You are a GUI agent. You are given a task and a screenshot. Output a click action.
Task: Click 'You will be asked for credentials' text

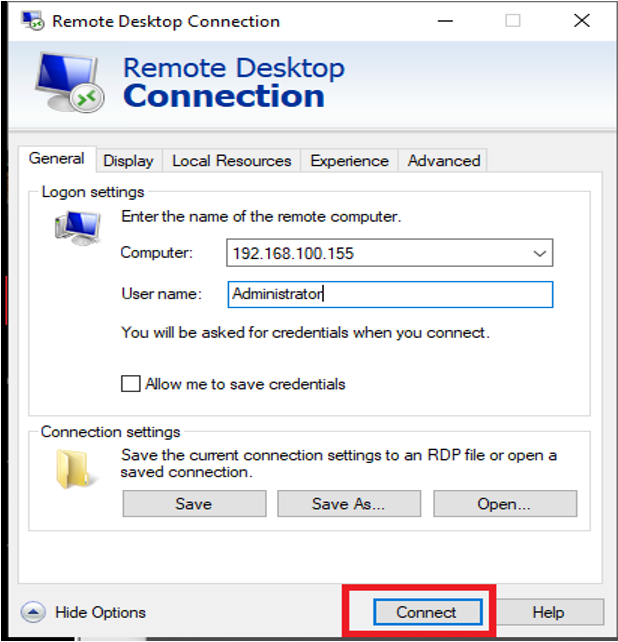[305, 332]
